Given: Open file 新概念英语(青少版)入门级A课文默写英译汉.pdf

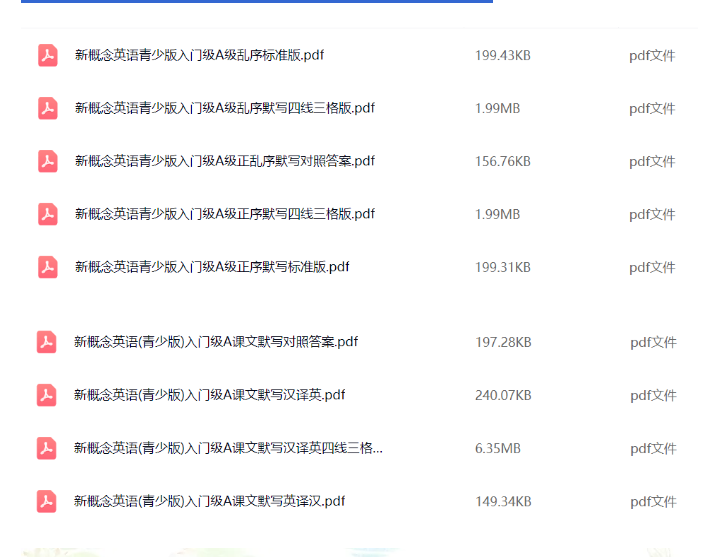Looking at the screenshot, I should [x=210, y=501].
